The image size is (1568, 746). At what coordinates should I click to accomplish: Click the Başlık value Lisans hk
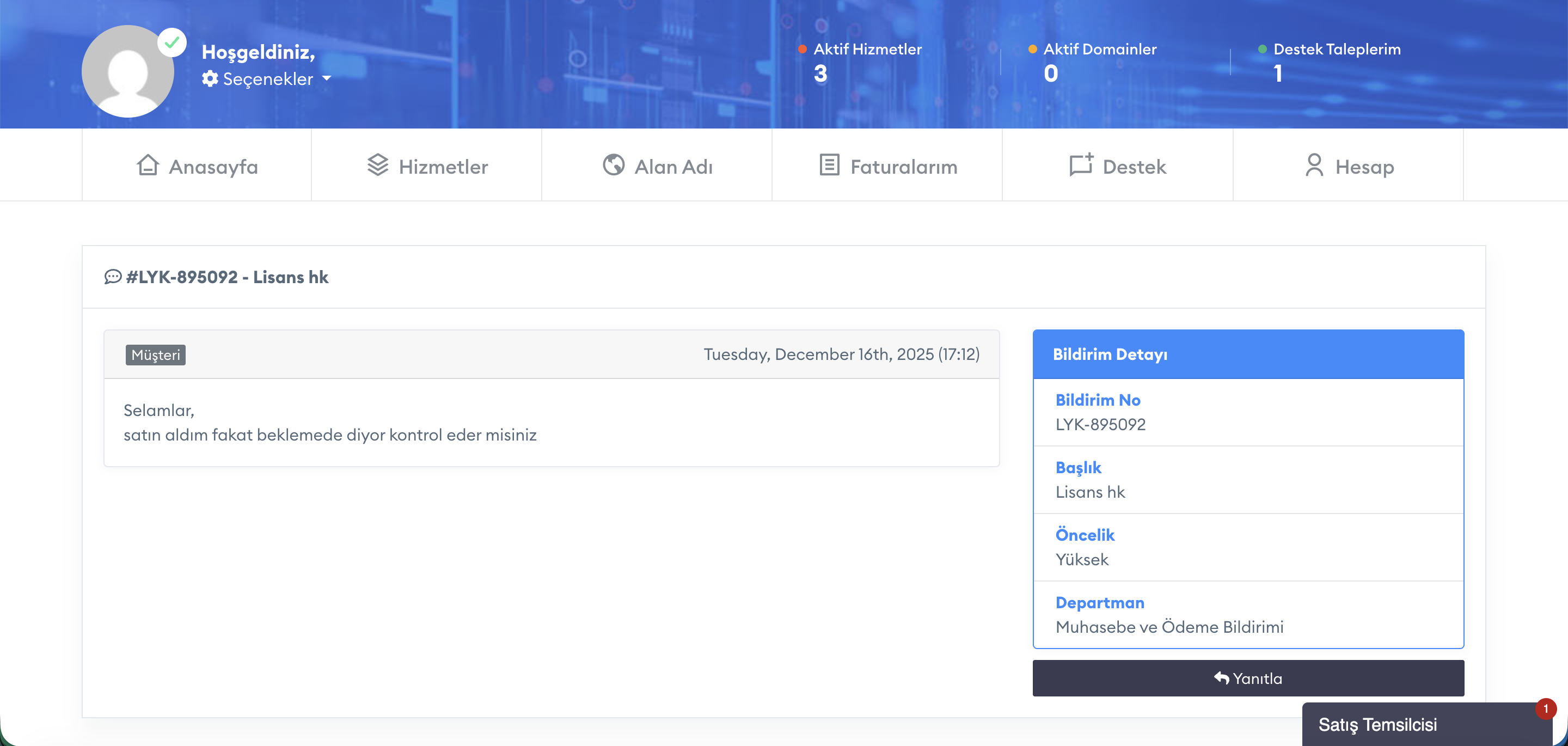pos(1090,492)
